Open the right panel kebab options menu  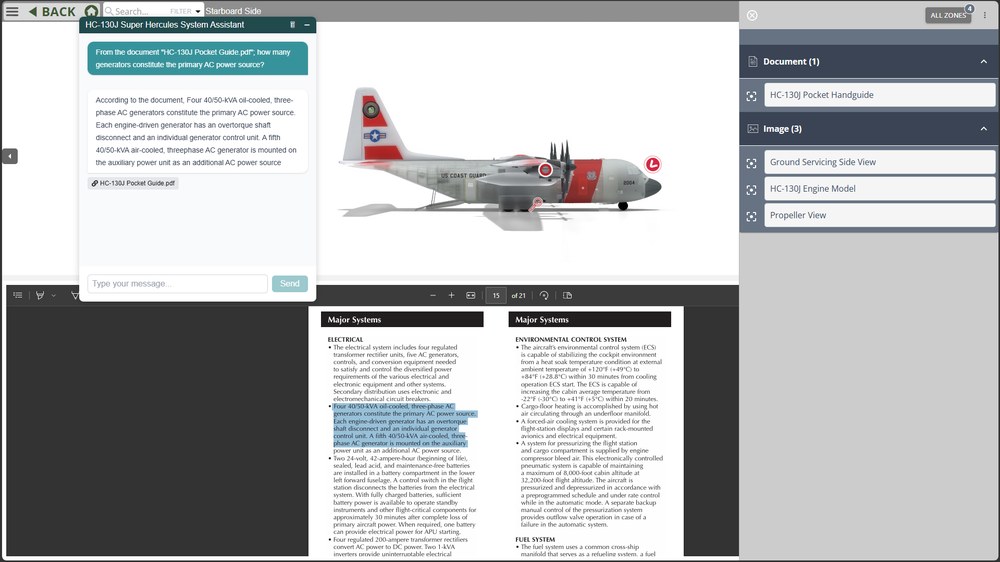[985, 15]
